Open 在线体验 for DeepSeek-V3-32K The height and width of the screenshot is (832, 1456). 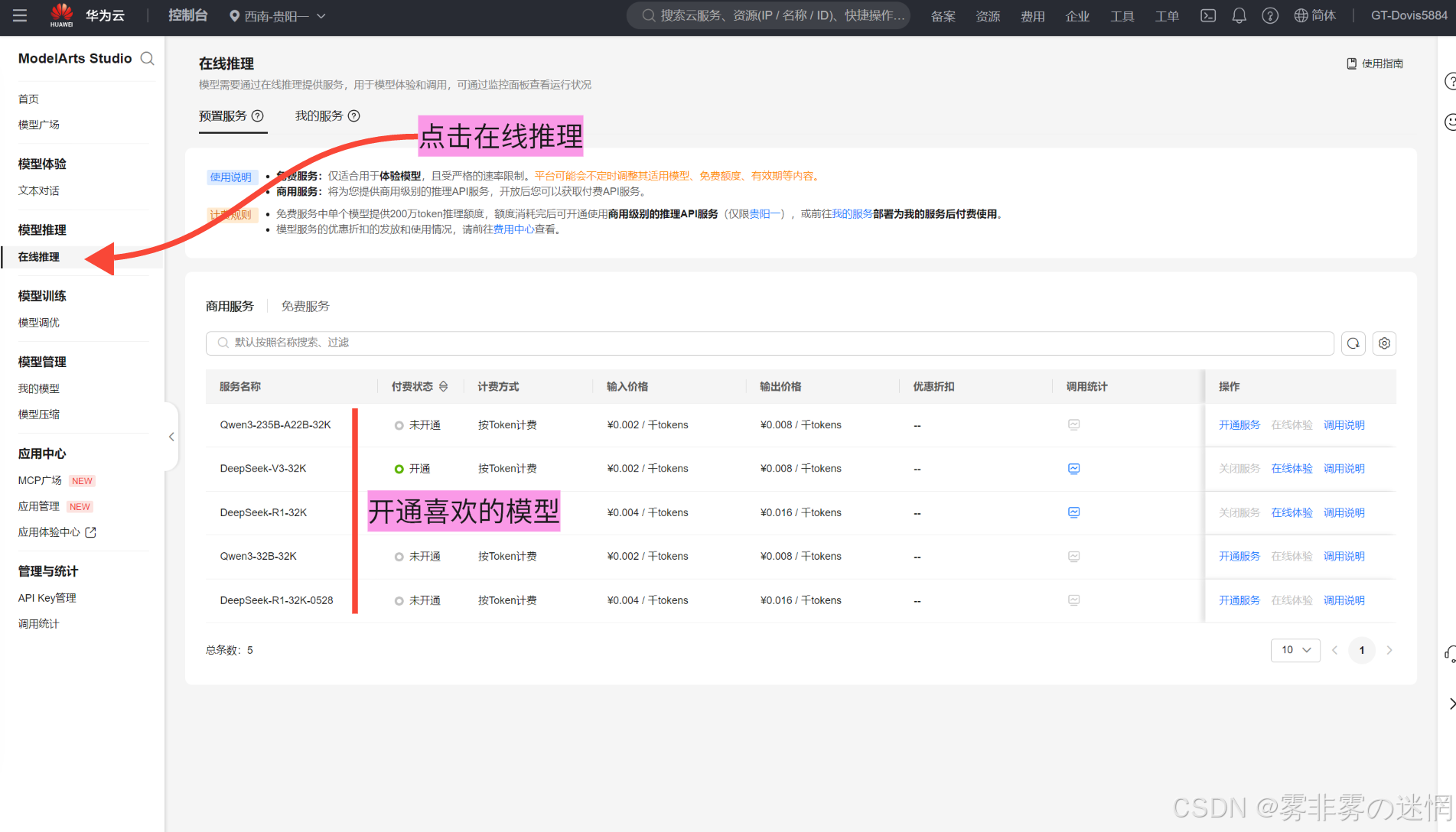click(1292, 469)
